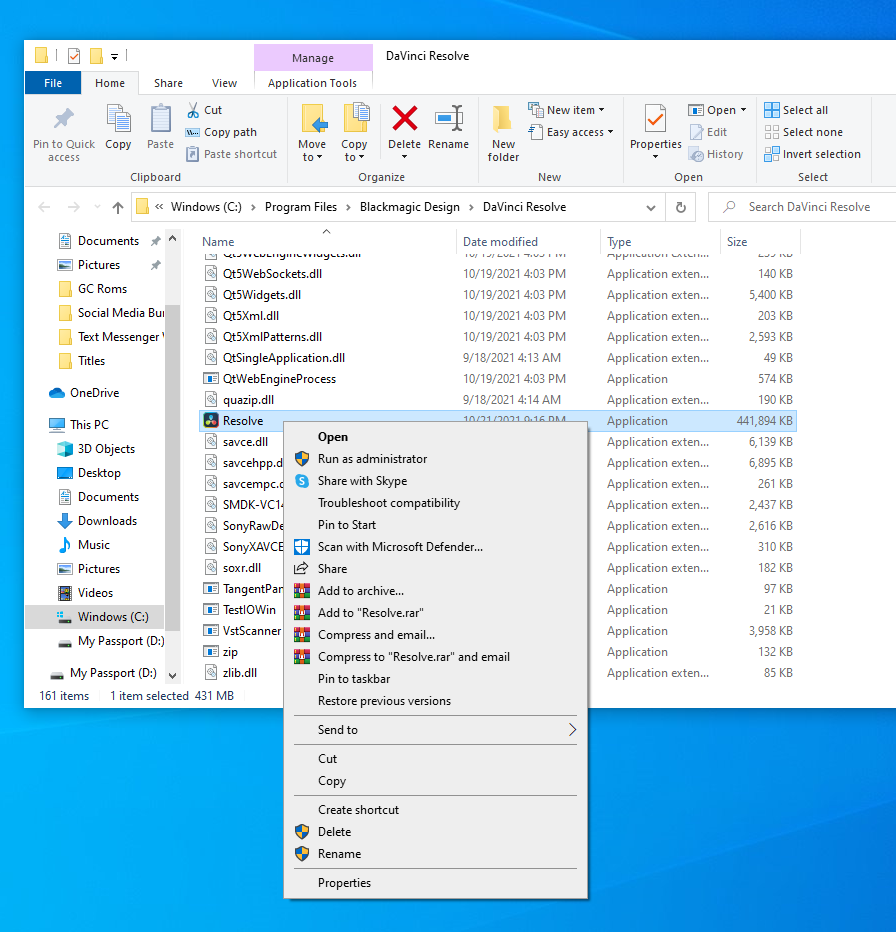Screen dimensions: 896x932
Task: Click the Pin to Quick access icon
Action: click(64, 119)
